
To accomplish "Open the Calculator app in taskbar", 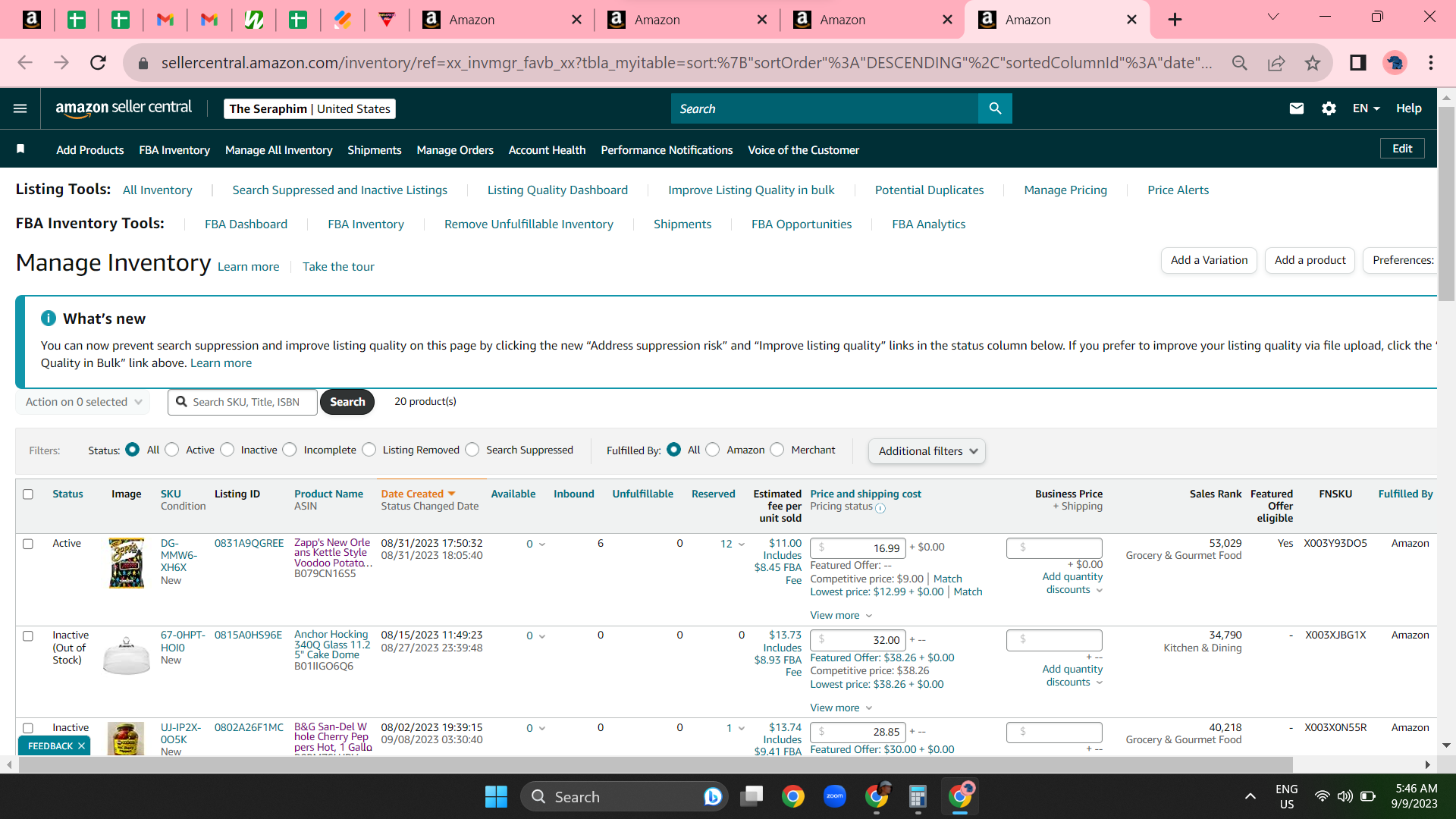I will point(918,796).
